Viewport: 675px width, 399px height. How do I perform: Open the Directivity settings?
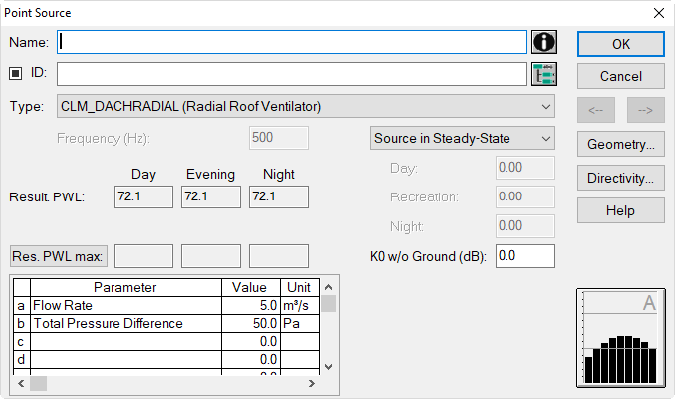pos(620,178)
